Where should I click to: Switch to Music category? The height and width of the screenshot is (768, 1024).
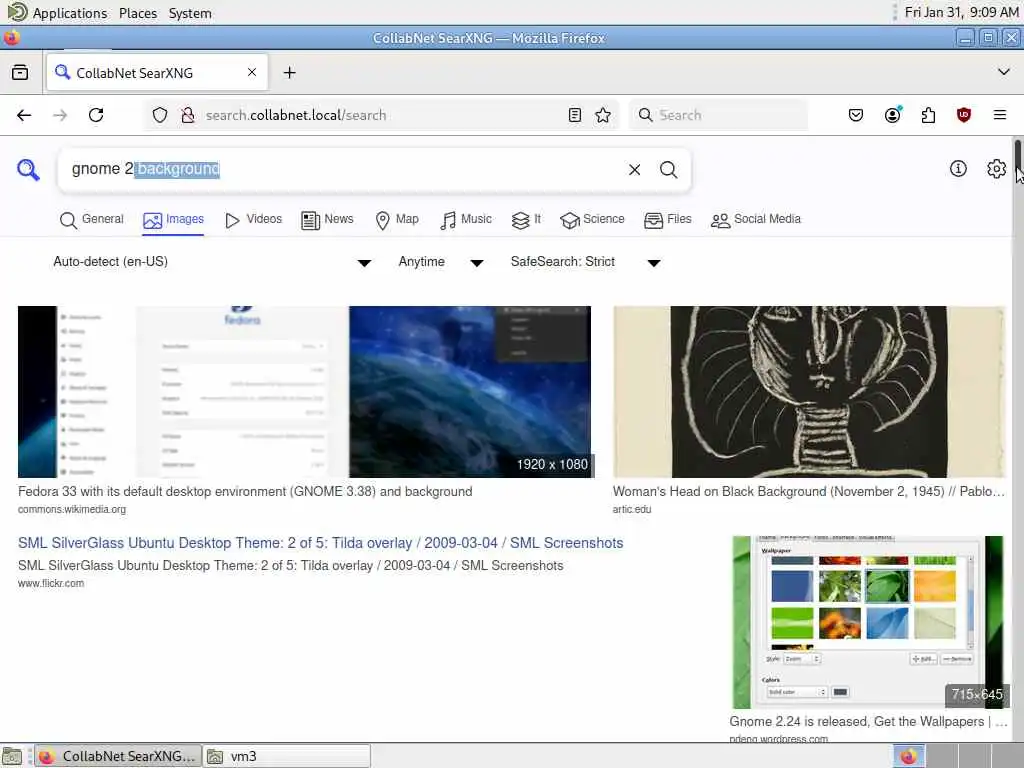[466, 219]
